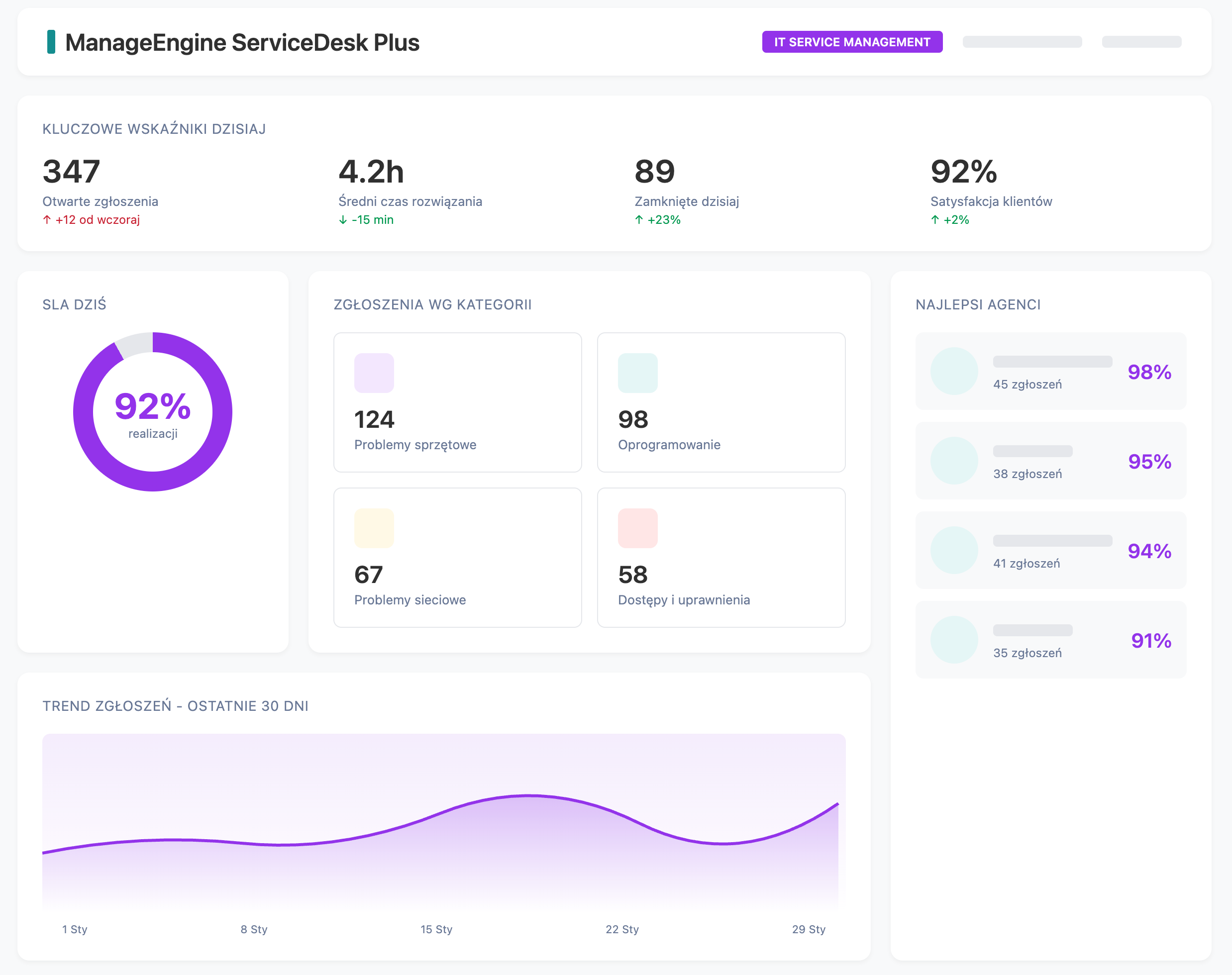This screenshot has height=975, width=1232.
Task: Click avatar of agent with 35 zgłoszeń
Action: pos(954,639)
